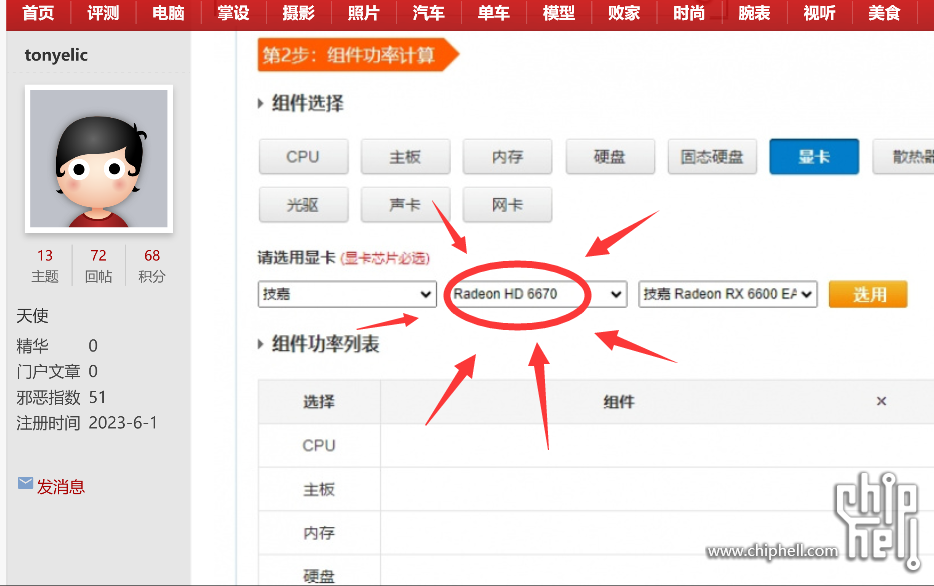
Task: Open the 技嘉 brand dropdown
Action: 347,294
